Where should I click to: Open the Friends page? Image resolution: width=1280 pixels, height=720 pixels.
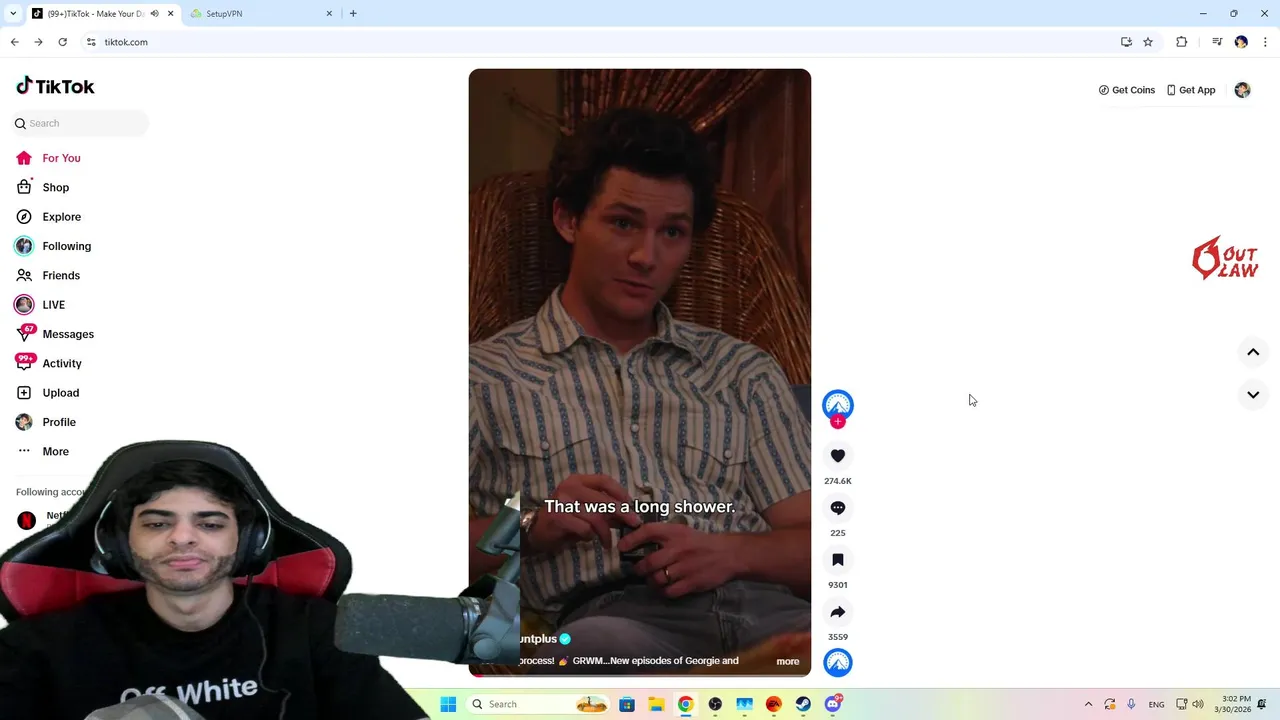tap(61, 275)
